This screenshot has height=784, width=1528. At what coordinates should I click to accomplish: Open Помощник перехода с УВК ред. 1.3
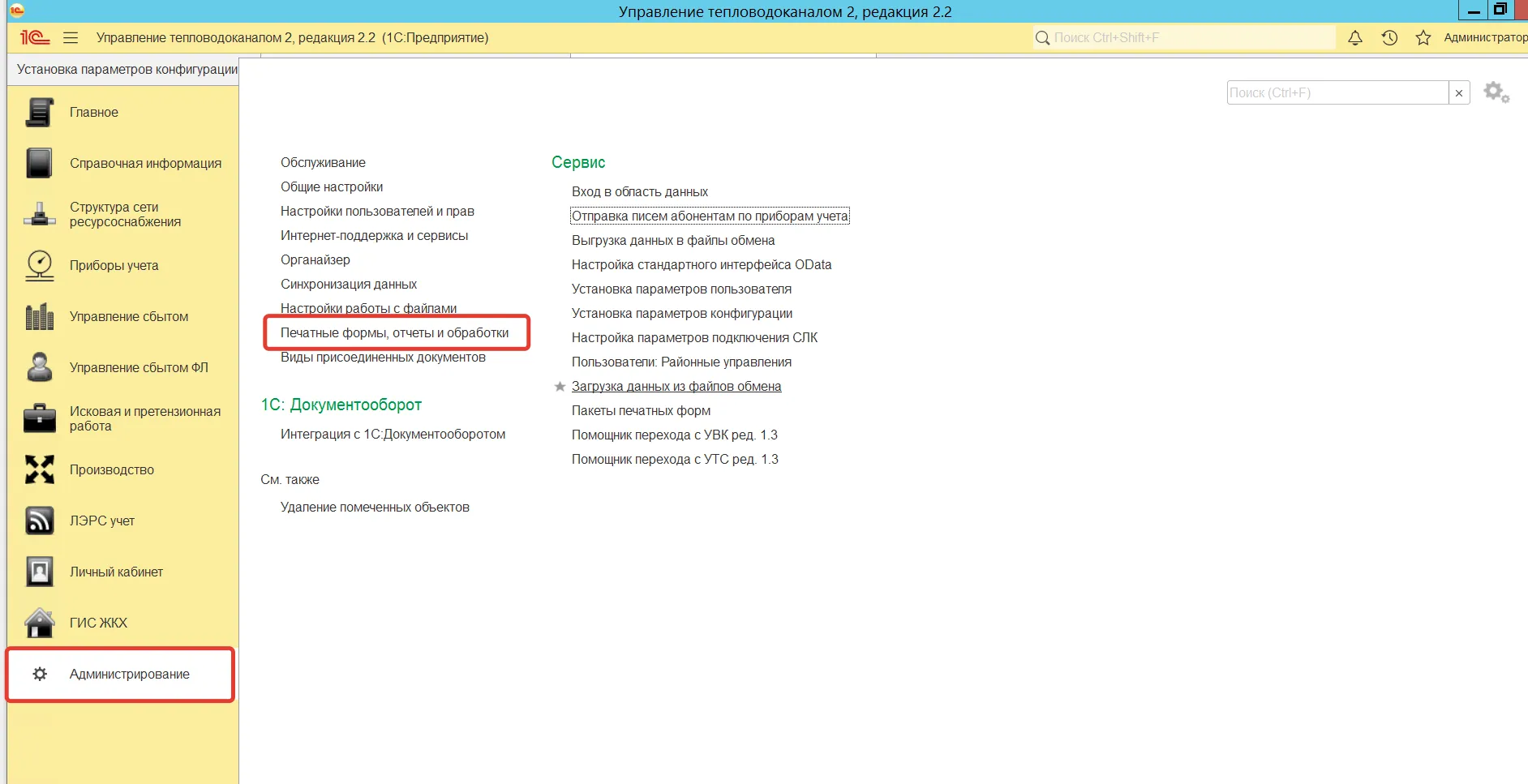click(675, 435)
